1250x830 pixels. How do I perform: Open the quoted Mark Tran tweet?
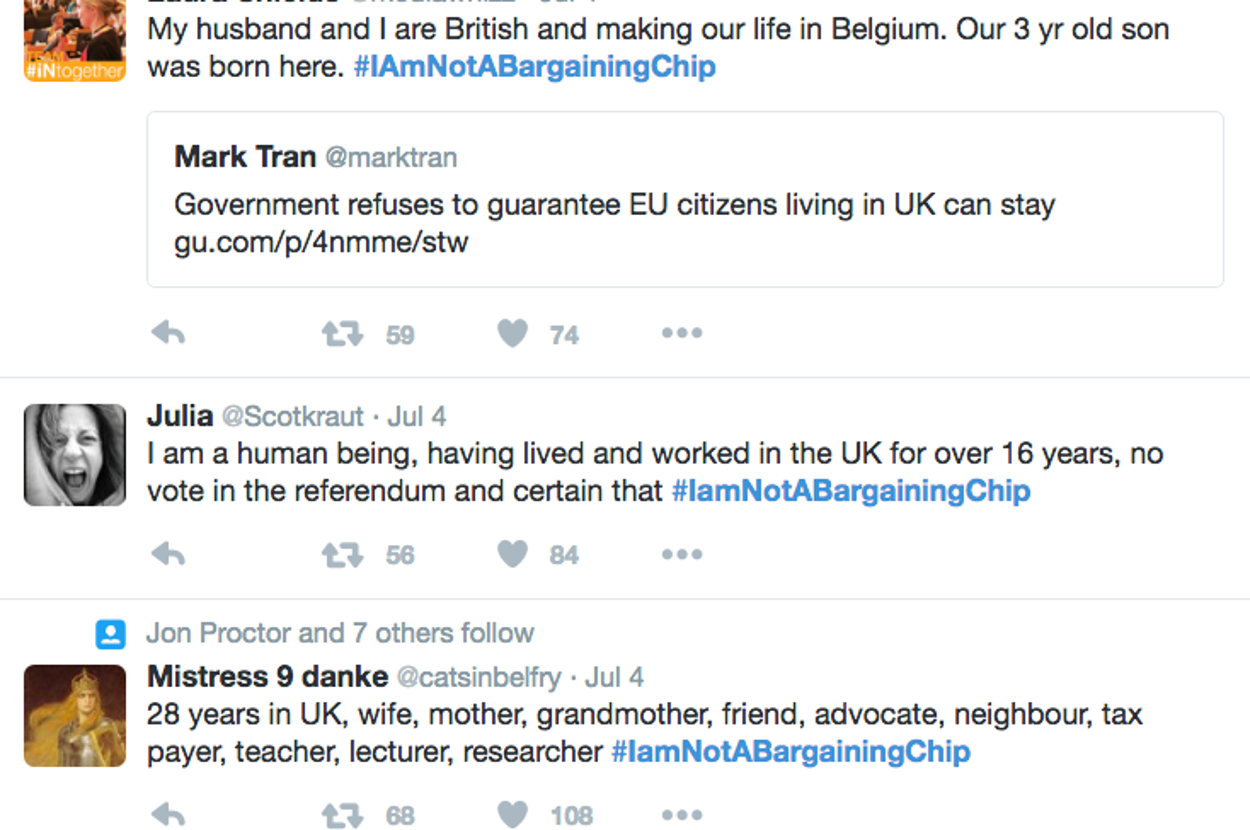click(x=685, y=200)
